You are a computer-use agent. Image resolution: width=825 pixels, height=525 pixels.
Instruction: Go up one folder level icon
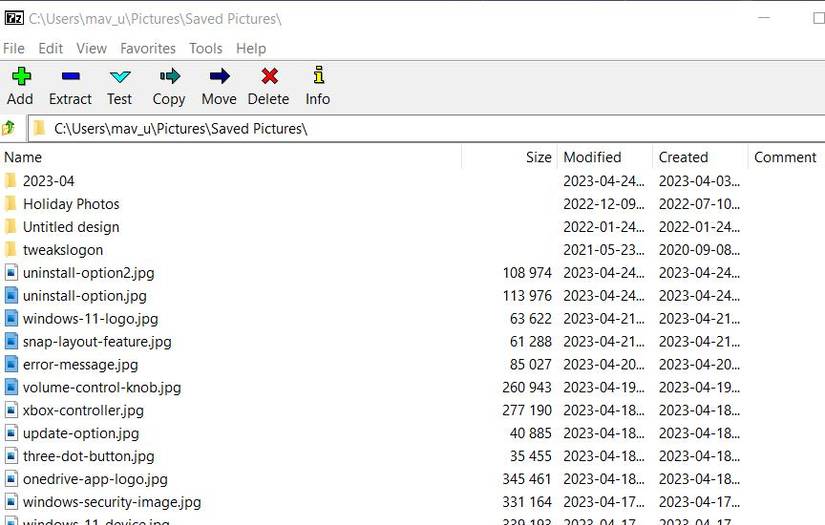click(x=8, y=128)
